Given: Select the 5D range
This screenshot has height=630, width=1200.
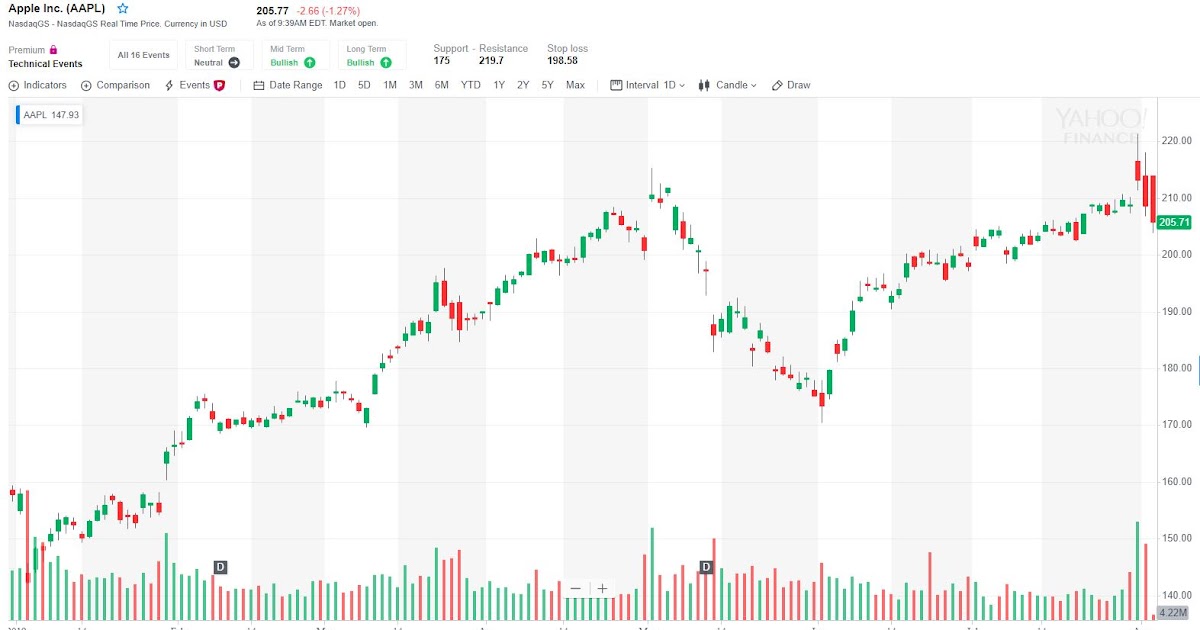Looking at the screenshot, I should click(364, 86).
